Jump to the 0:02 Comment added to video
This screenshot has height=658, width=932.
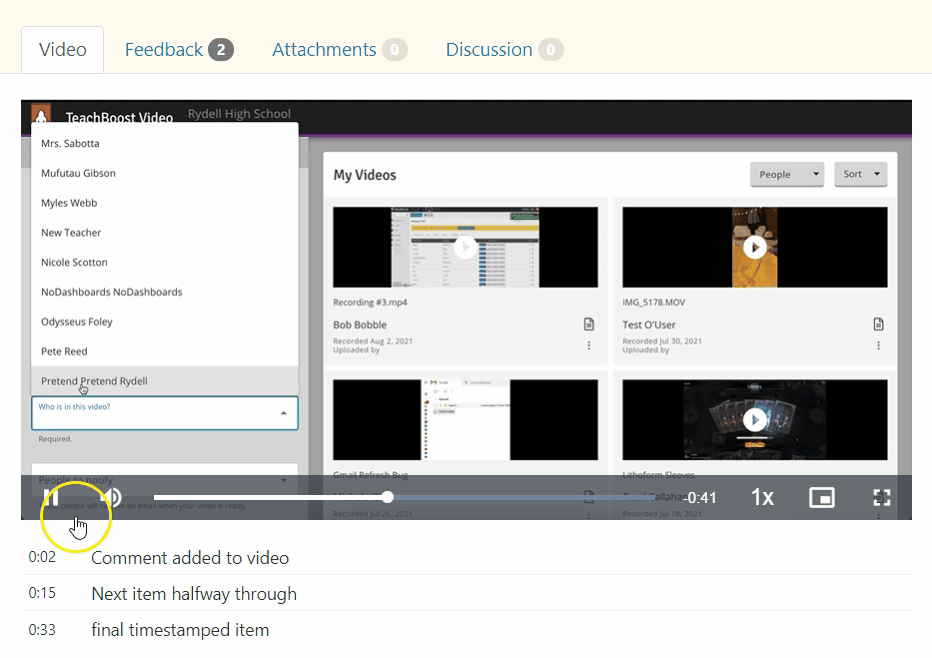click(x=466, y=558)
